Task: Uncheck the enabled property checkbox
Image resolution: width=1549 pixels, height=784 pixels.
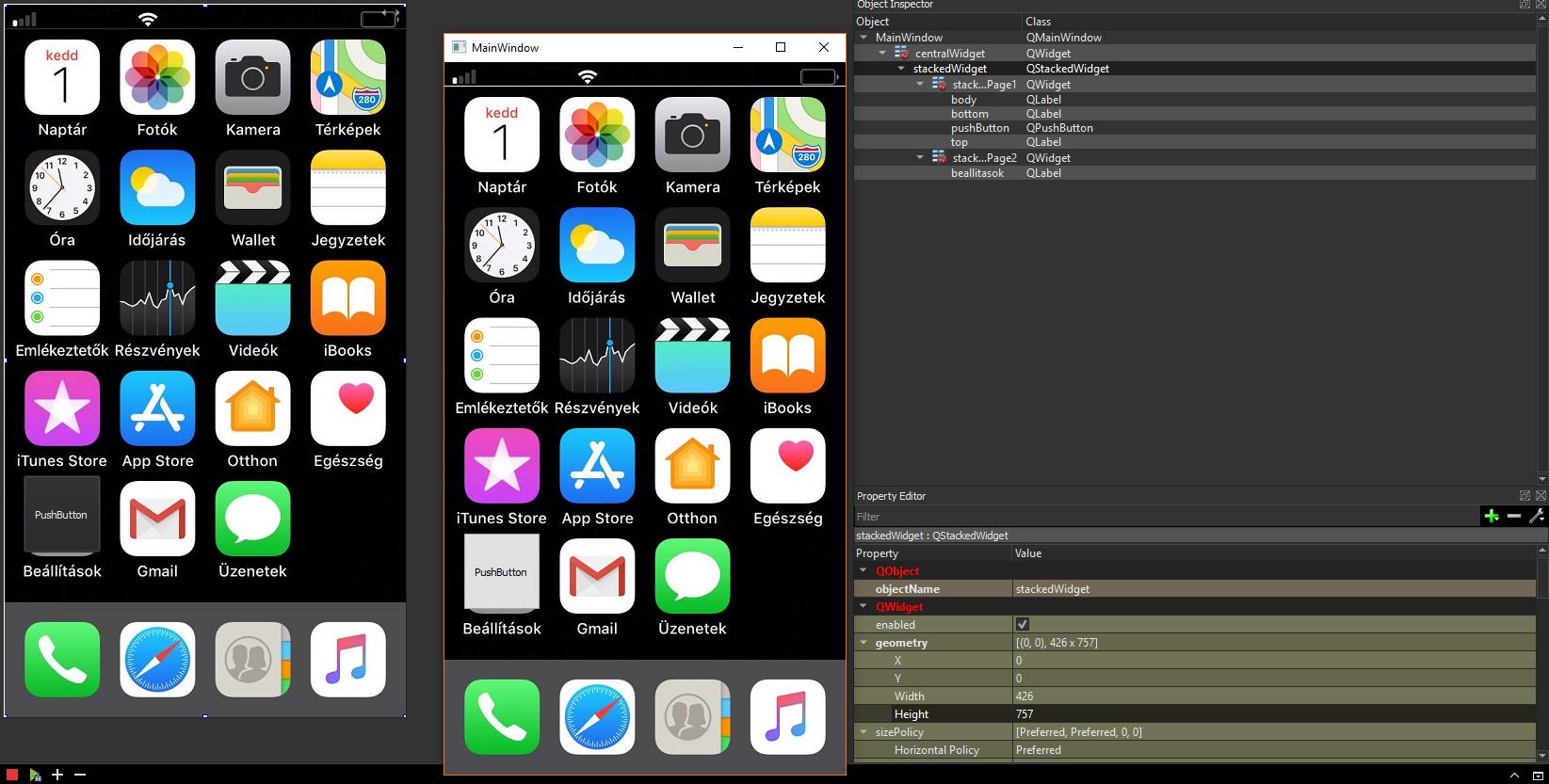Action: [x=1023, y=624]
